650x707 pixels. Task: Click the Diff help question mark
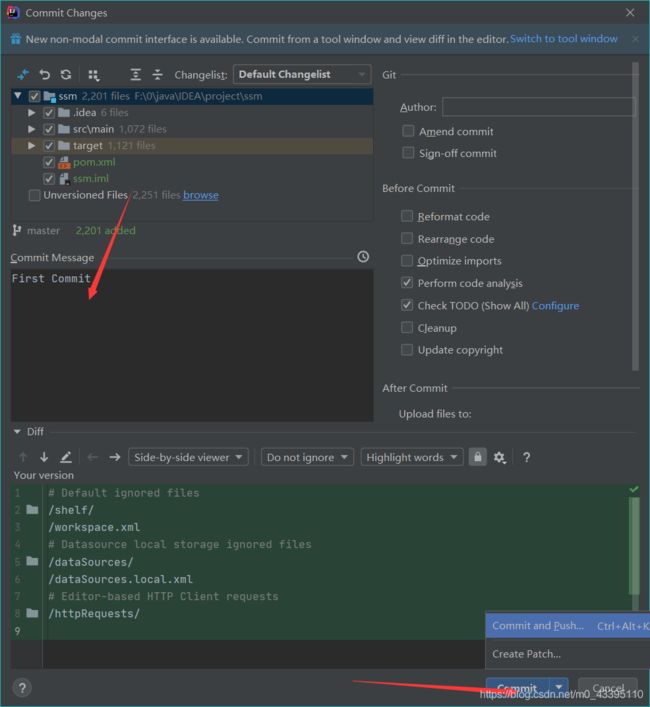pyautogui.click(x=526, y=458)
